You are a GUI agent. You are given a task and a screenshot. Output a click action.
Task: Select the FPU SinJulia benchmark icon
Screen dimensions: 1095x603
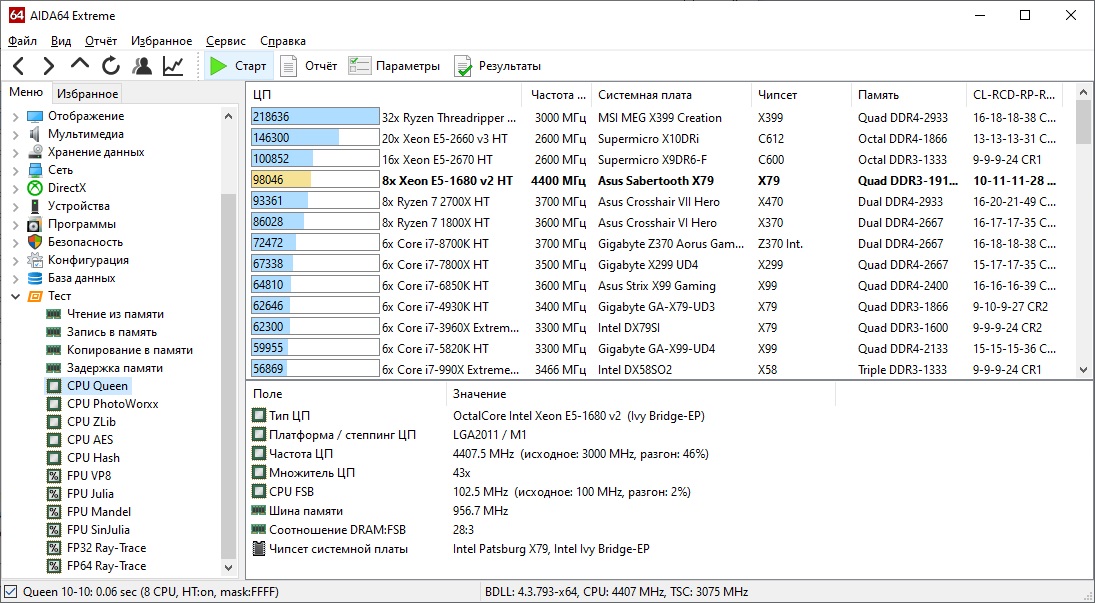(53, 530)
